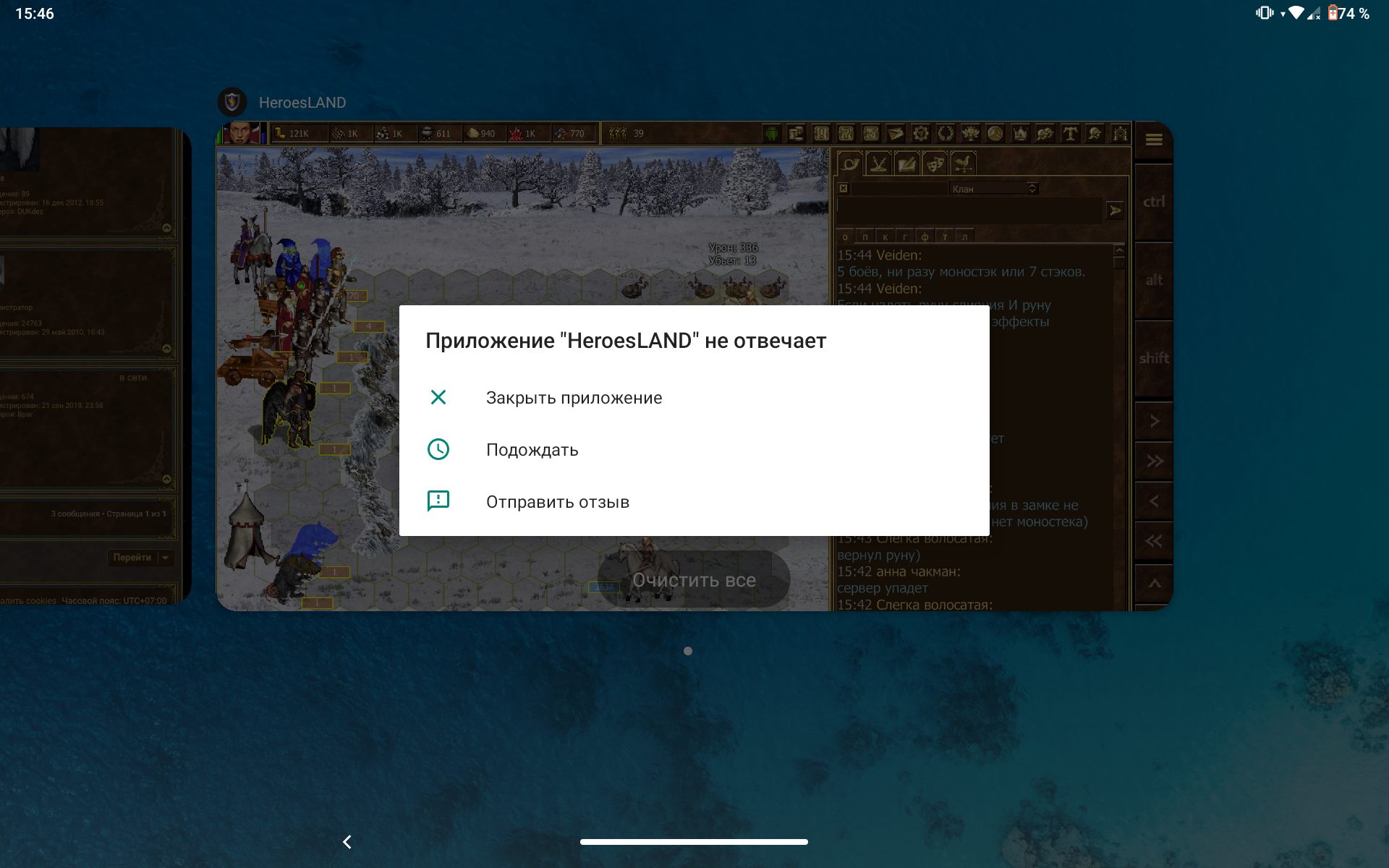Click the double-right chevron side button
Image resolution: width=1389 pixels, height=868 pixels.
click(1155, 461)
